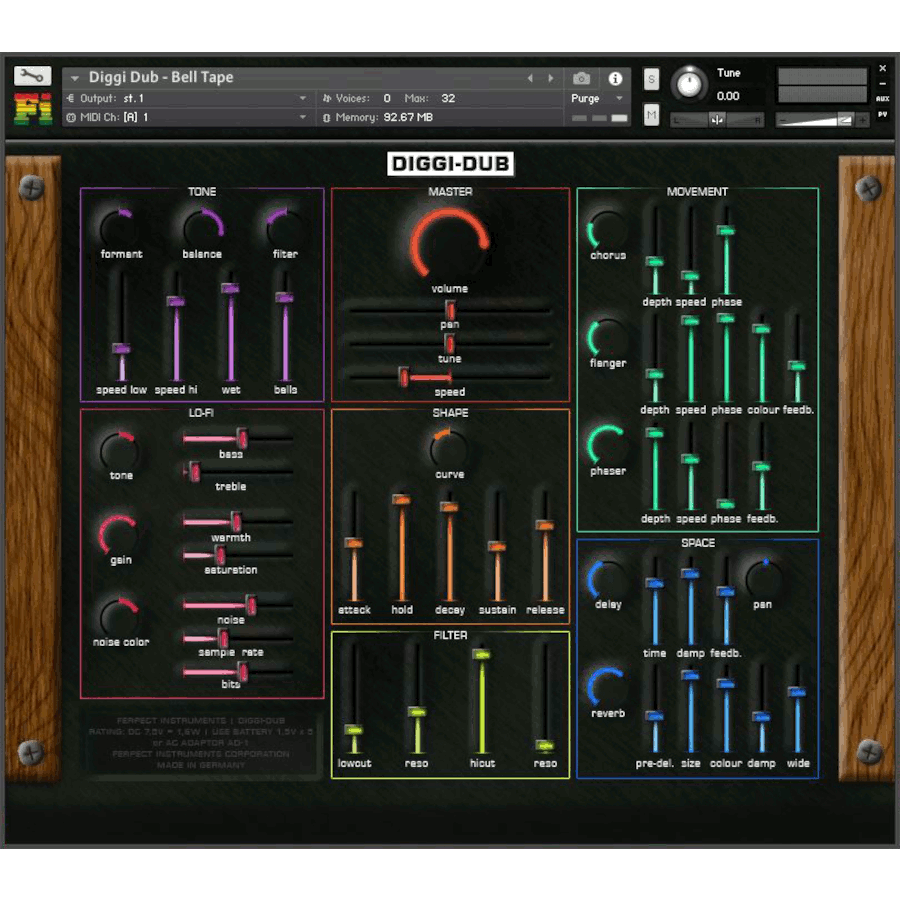
Task: Minimize instrument with the minus button
Action: tap(882, 84)
